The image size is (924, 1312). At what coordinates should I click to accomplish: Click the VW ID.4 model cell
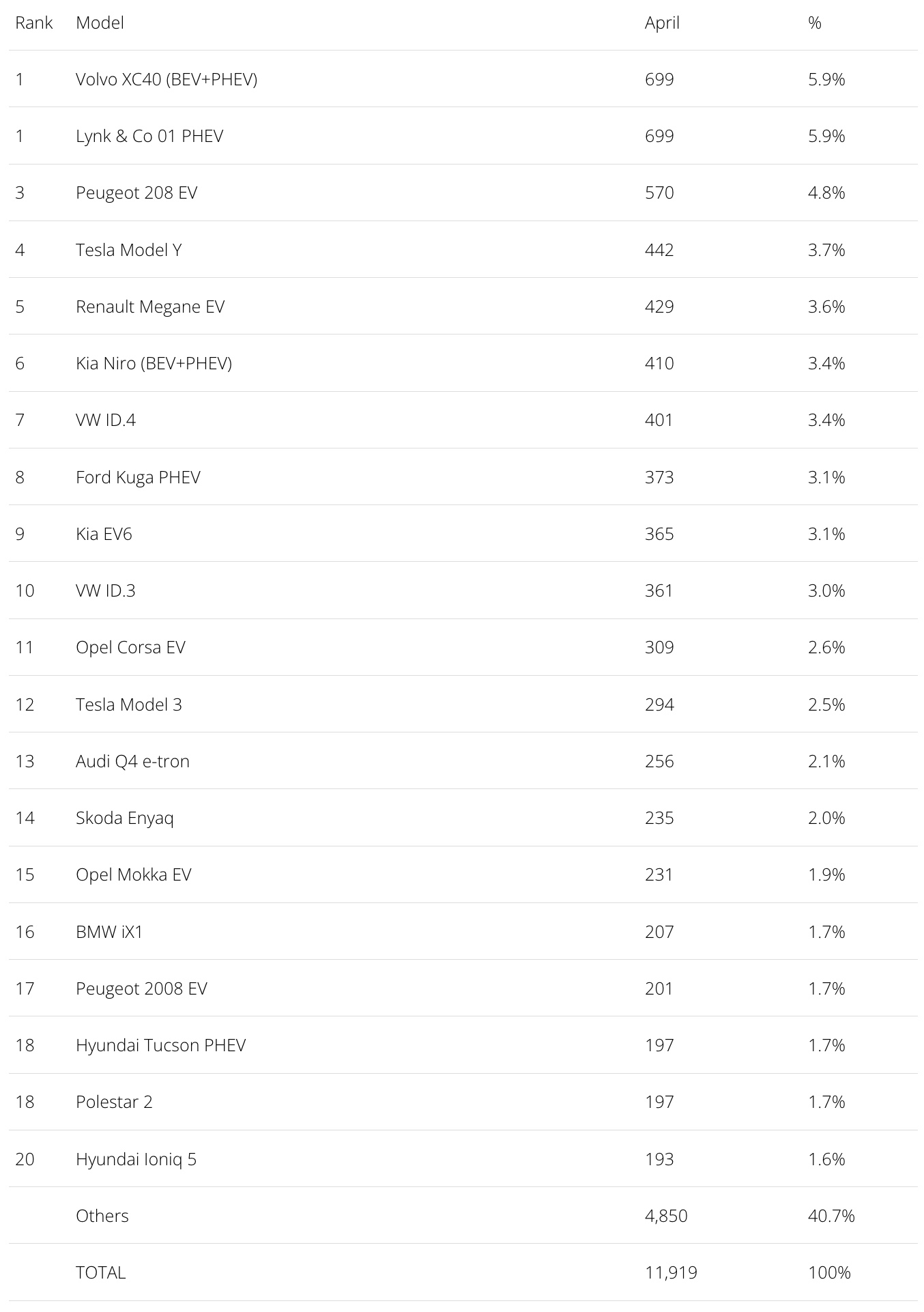(x=106, y=420)
